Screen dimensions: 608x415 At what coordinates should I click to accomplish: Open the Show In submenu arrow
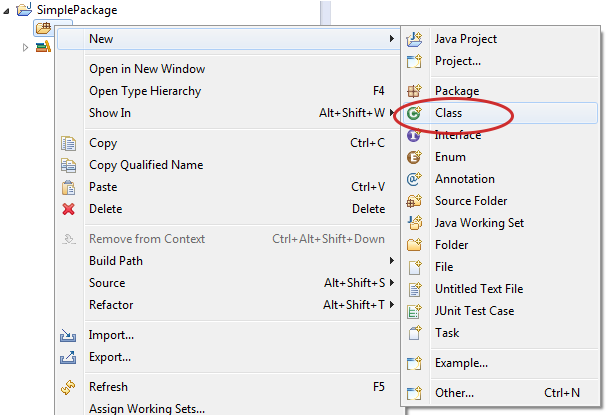click(392, 113)
